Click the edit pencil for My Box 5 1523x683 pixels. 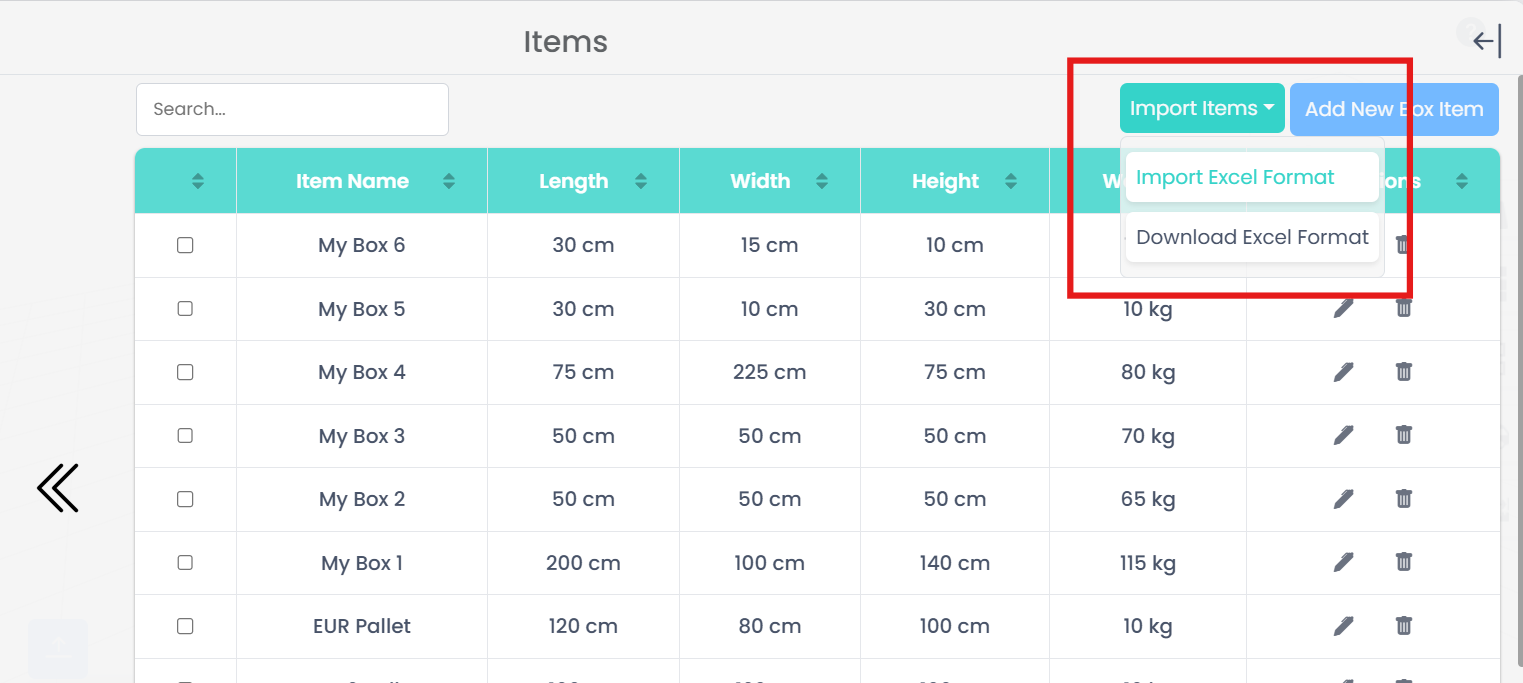1343,308
